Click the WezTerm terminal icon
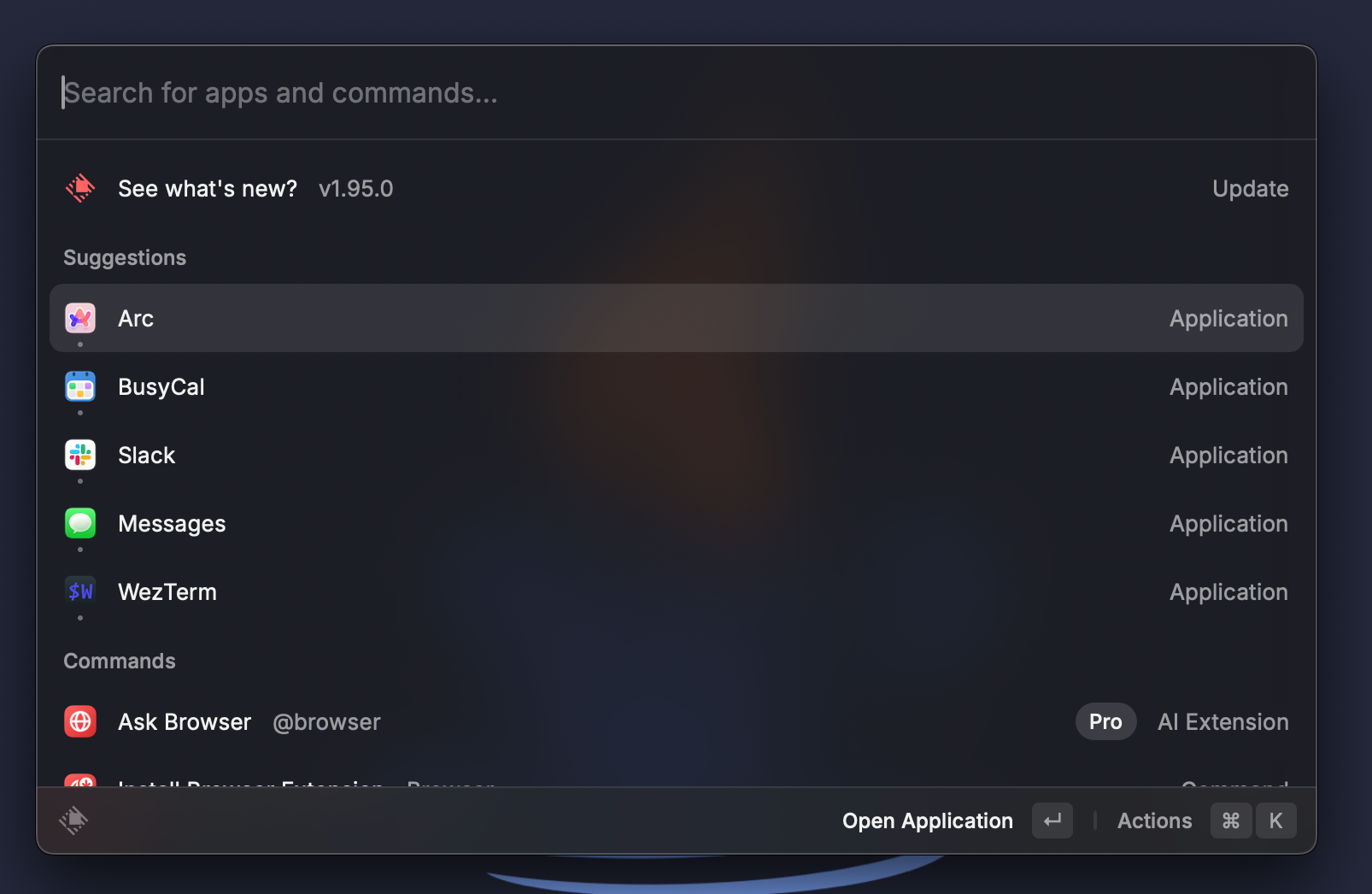 tap(80, 591)
